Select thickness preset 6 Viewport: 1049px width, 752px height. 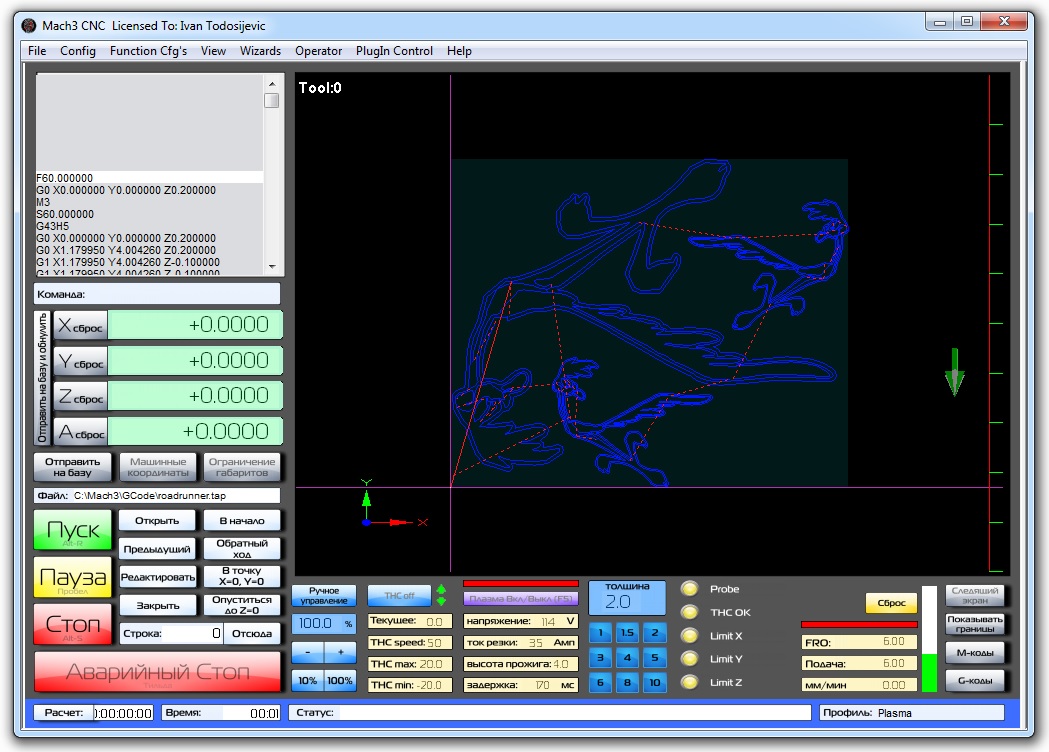(600, 682)
